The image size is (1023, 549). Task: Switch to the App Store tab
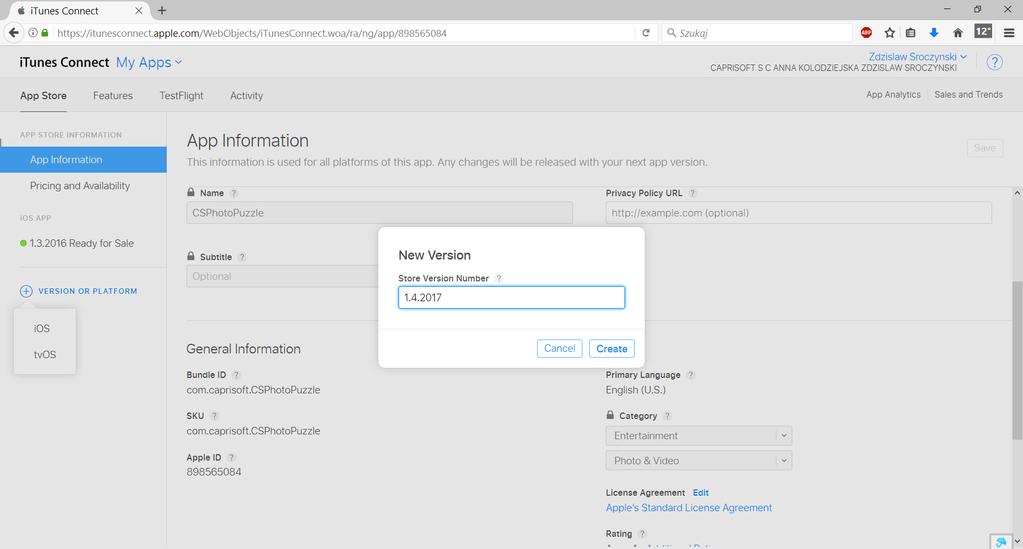(43, 95)
